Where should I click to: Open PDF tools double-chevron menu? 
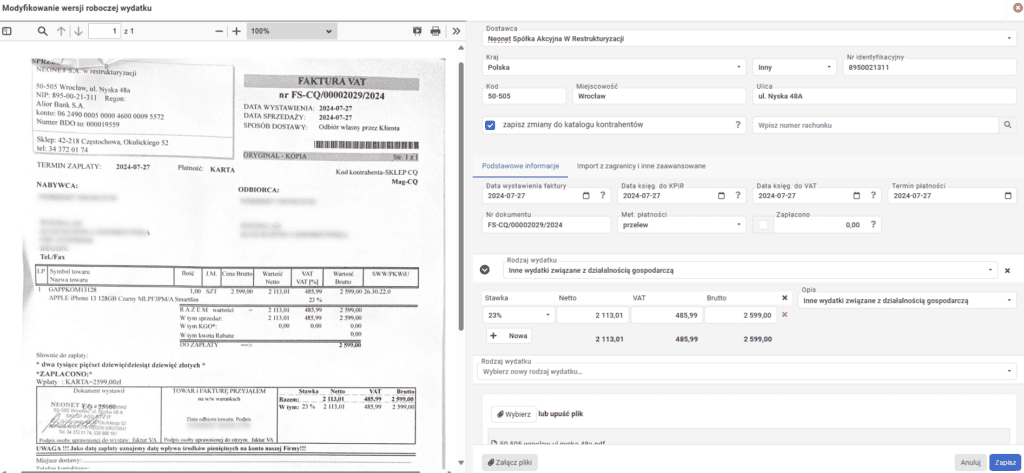[456, 31]
